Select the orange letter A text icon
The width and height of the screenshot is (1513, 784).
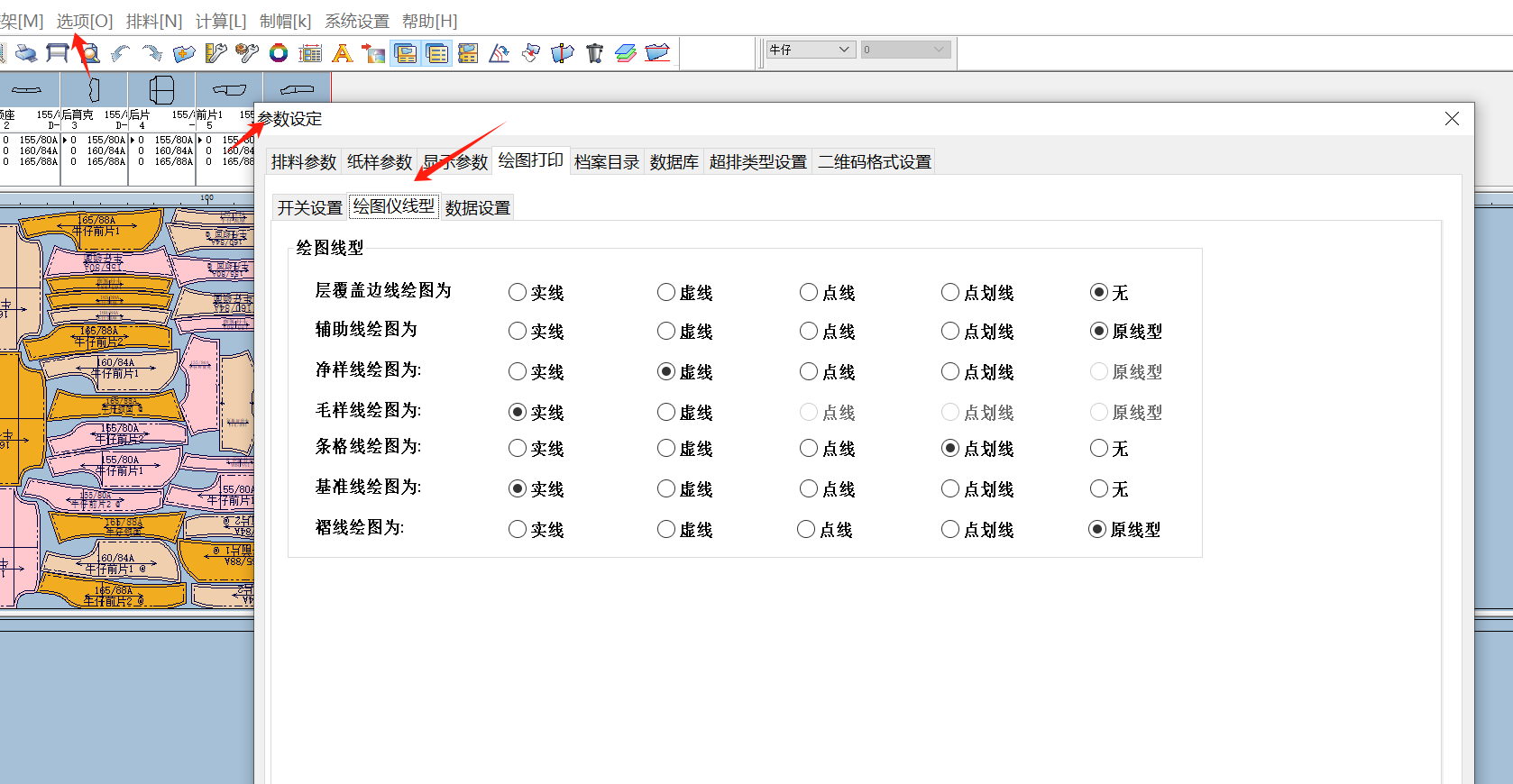[342, 54]
